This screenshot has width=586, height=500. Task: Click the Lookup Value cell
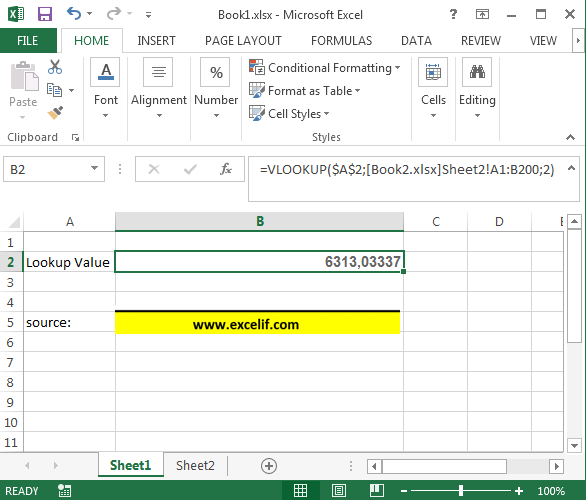[x=69, y=262]
